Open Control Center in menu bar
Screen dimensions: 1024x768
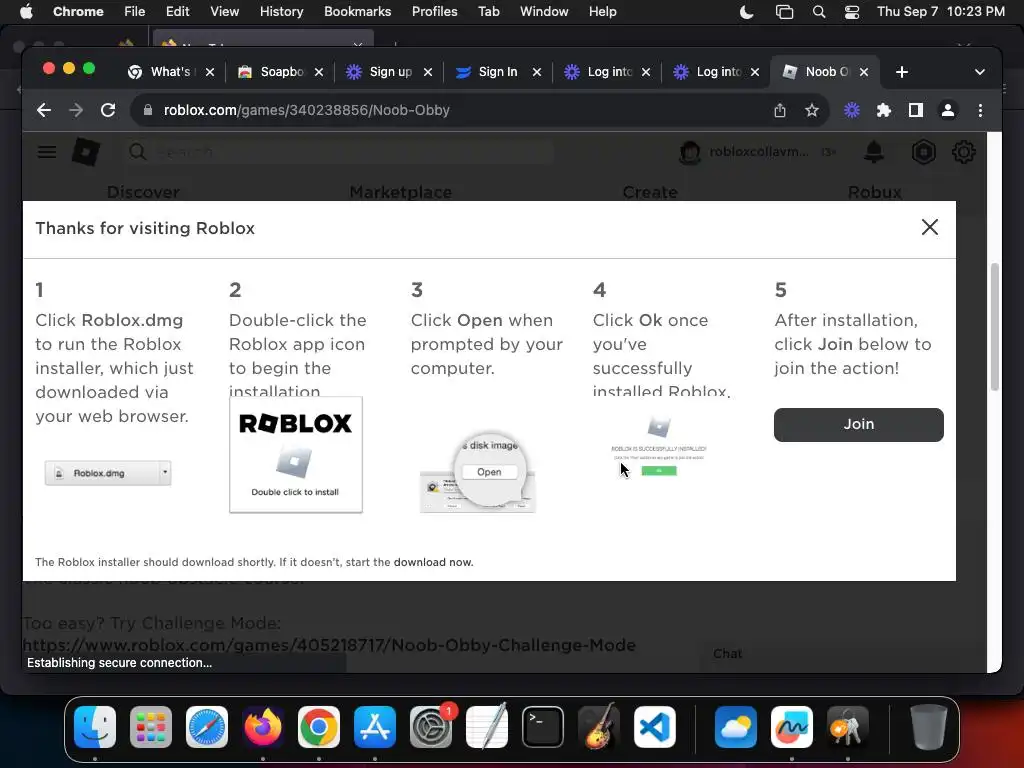pyautogui.click(x=852, y=12)
